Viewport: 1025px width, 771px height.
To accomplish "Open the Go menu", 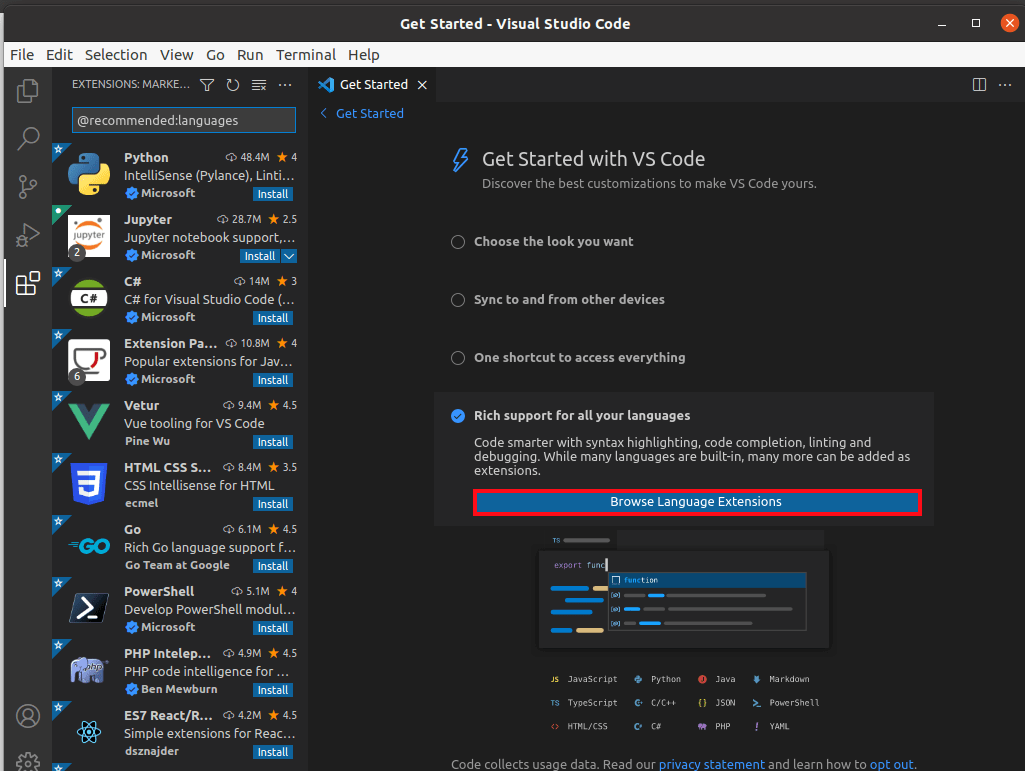I will 215,55.
